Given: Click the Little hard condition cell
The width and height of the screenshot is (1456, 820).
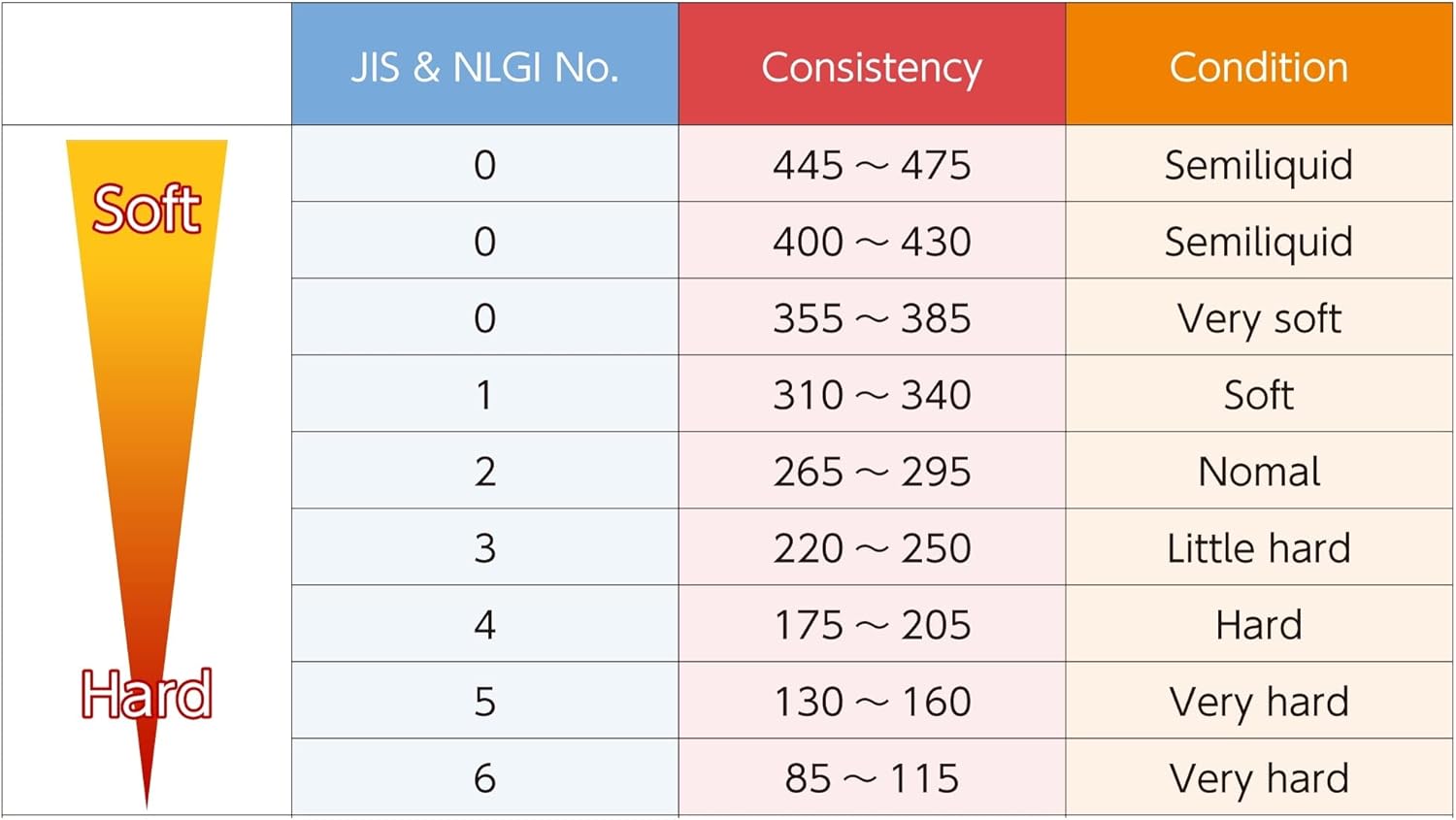Looking at the screenshot, I should coord(1259,547).
